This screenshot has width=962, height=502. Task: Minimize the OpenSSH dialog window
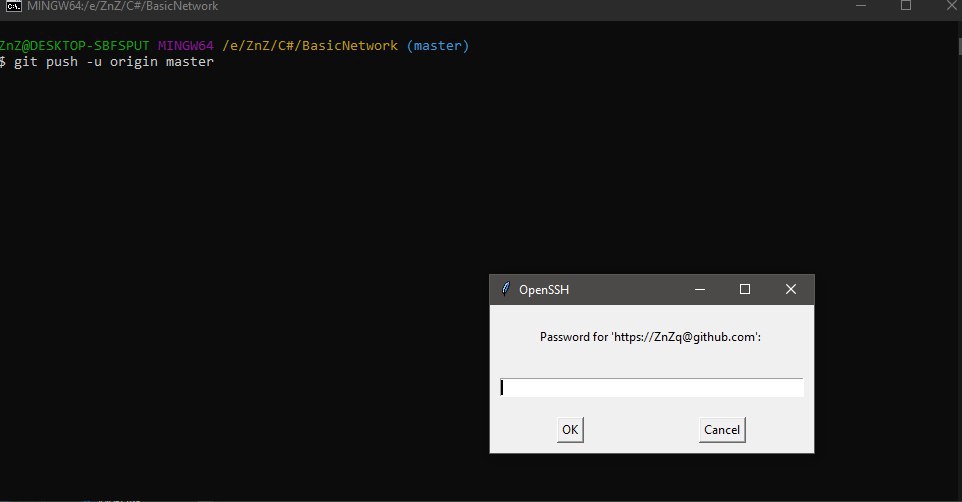[x=699, y=289]
